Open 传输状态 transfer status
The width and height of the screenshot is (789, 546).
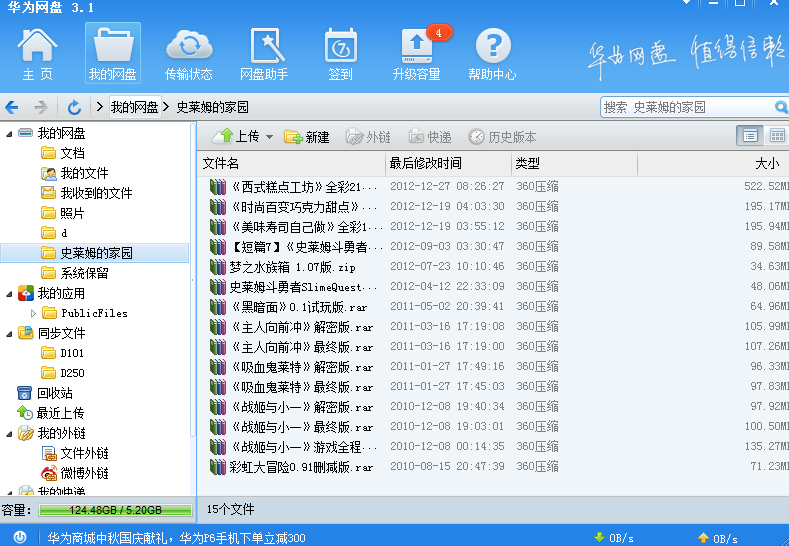(x=189, y=54)
